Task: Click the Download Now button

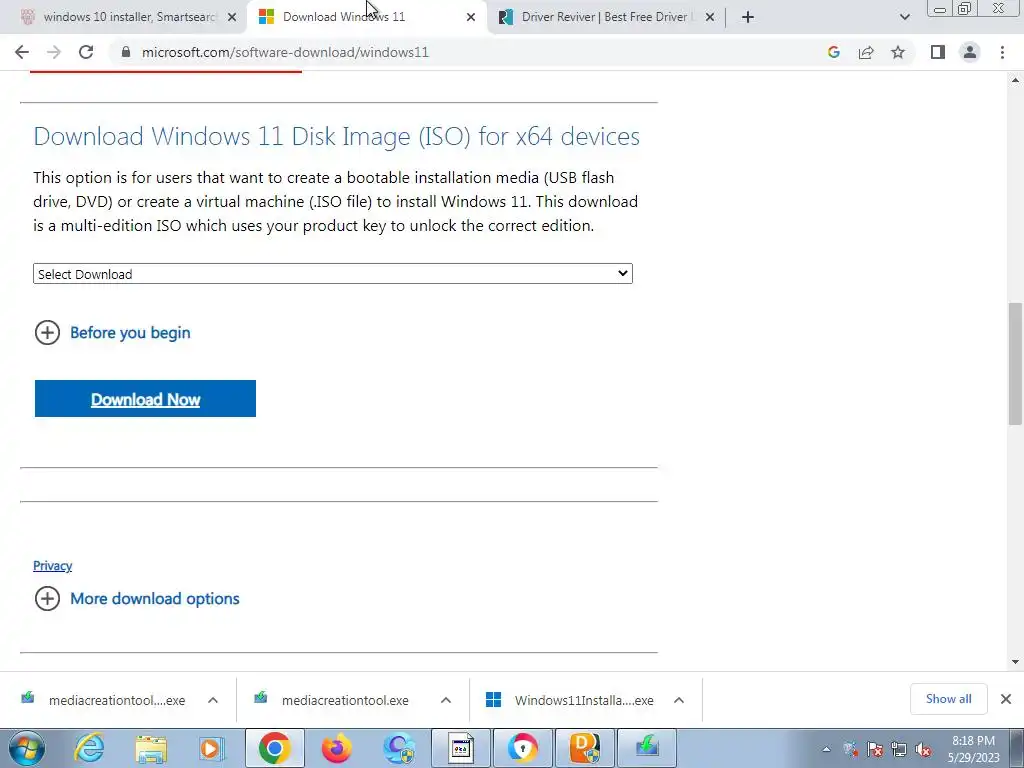Action: (x=145, y=398)
